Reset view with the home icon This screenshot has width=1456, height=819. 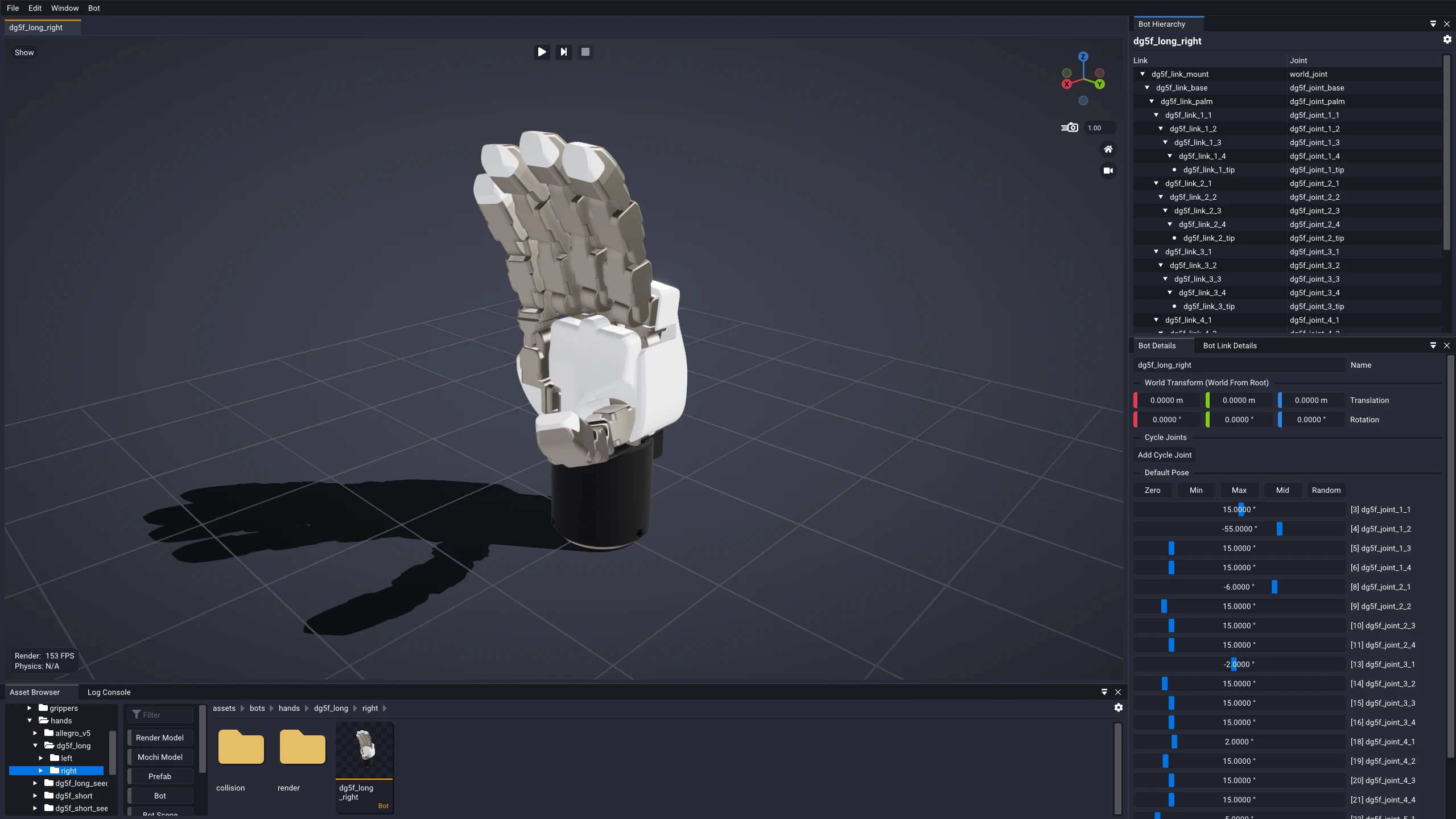tap(1108, 149)
